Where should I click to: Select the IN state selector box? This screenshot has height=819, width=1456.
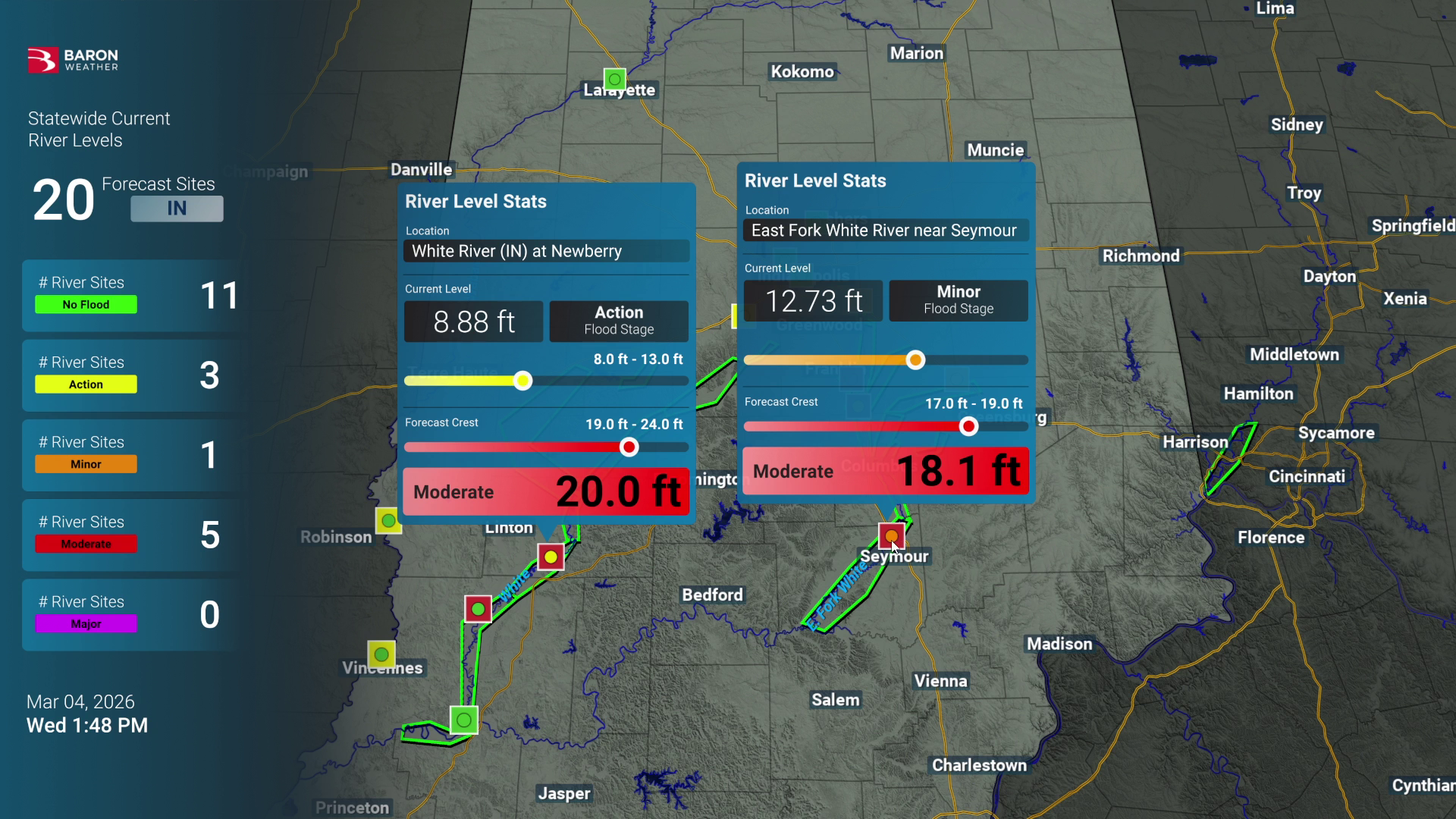click(x=177, y=209)
